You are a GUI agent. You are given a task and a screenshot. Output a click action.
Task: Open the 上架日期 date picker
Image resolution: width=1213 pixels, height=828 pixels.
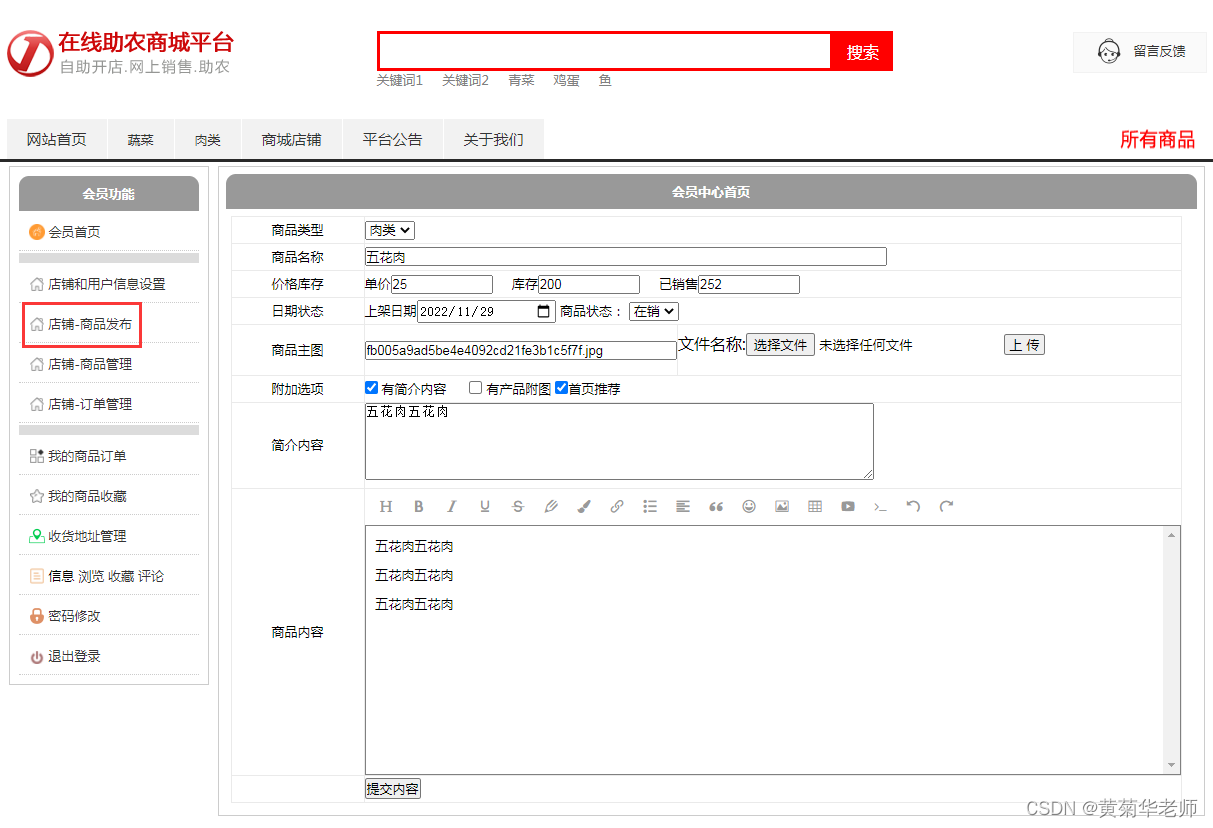[x=542, y=311]
